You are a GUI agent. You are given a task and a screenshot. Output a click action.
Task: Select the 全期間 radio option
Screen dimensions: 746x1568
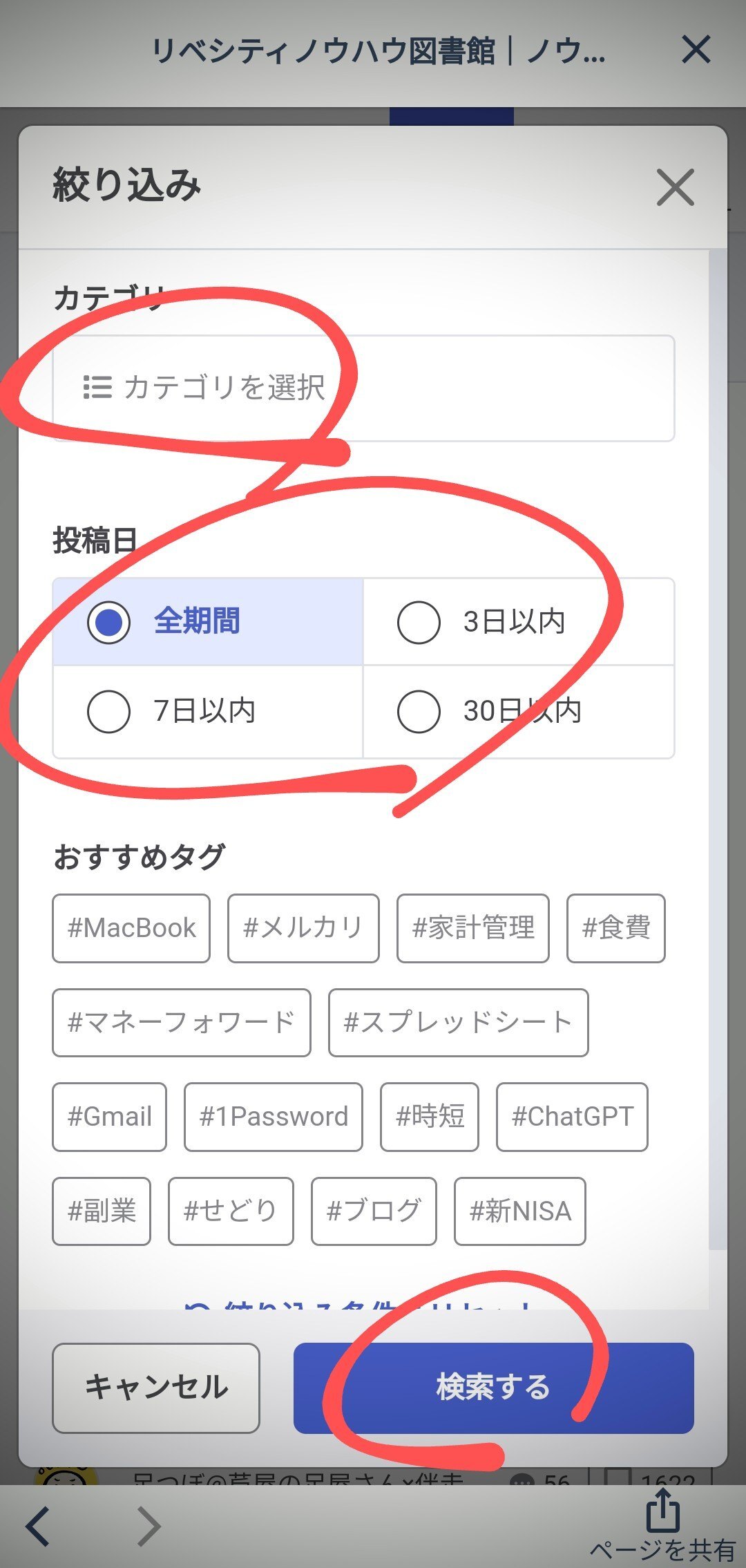click(208, 621)
